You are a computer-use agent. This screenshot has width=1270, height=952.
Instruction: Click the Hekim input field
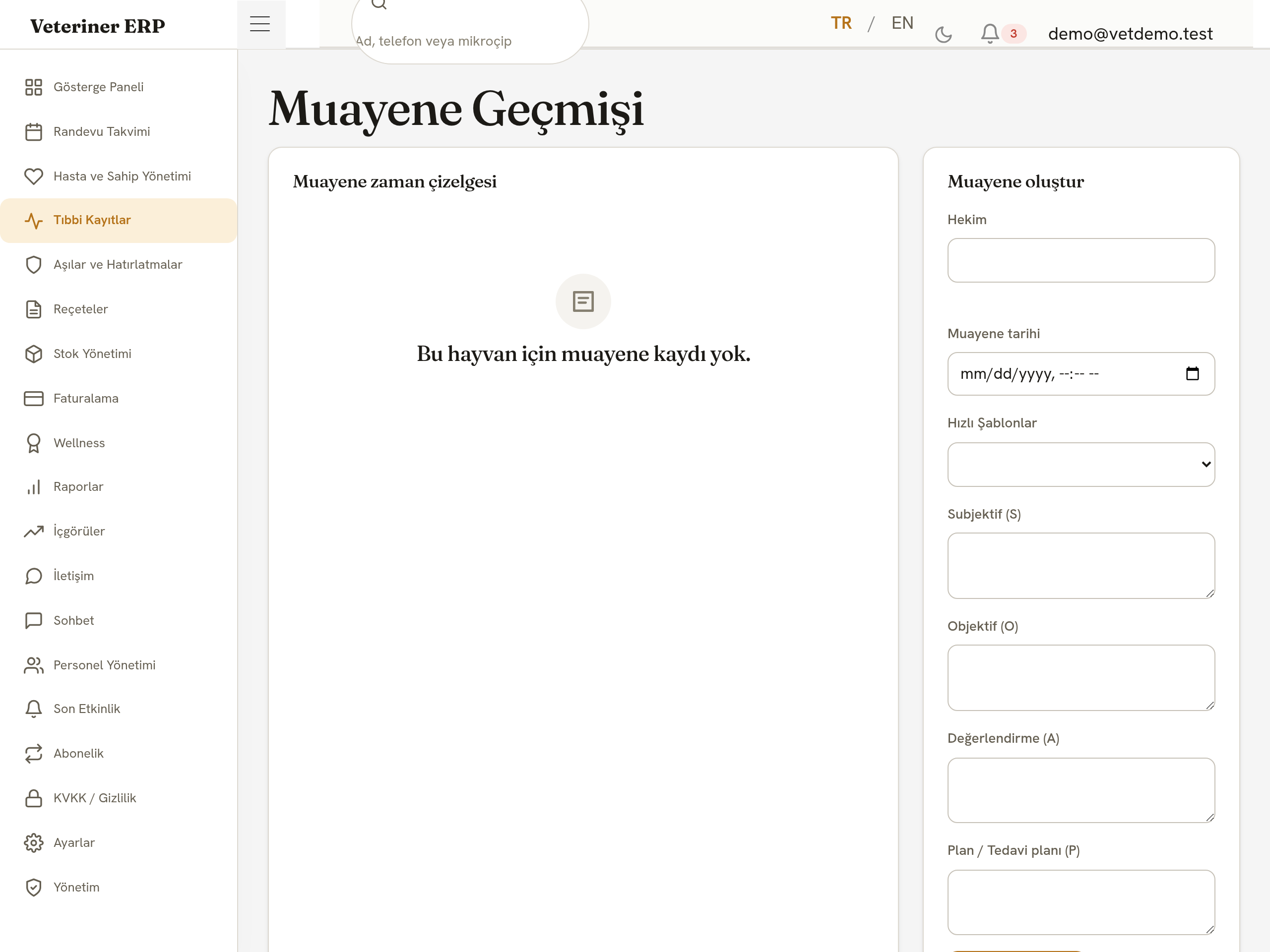[x=1080, y=260]
